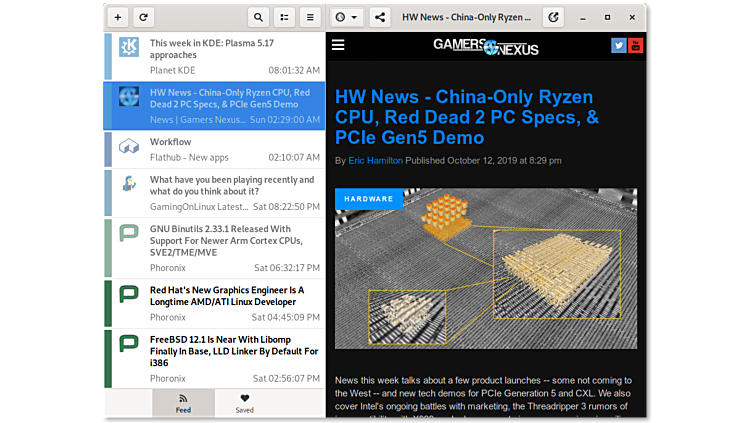Open the Red Hat Graphics Engineer article
Screen dimensions: 752x423
[x=215, y=302]
